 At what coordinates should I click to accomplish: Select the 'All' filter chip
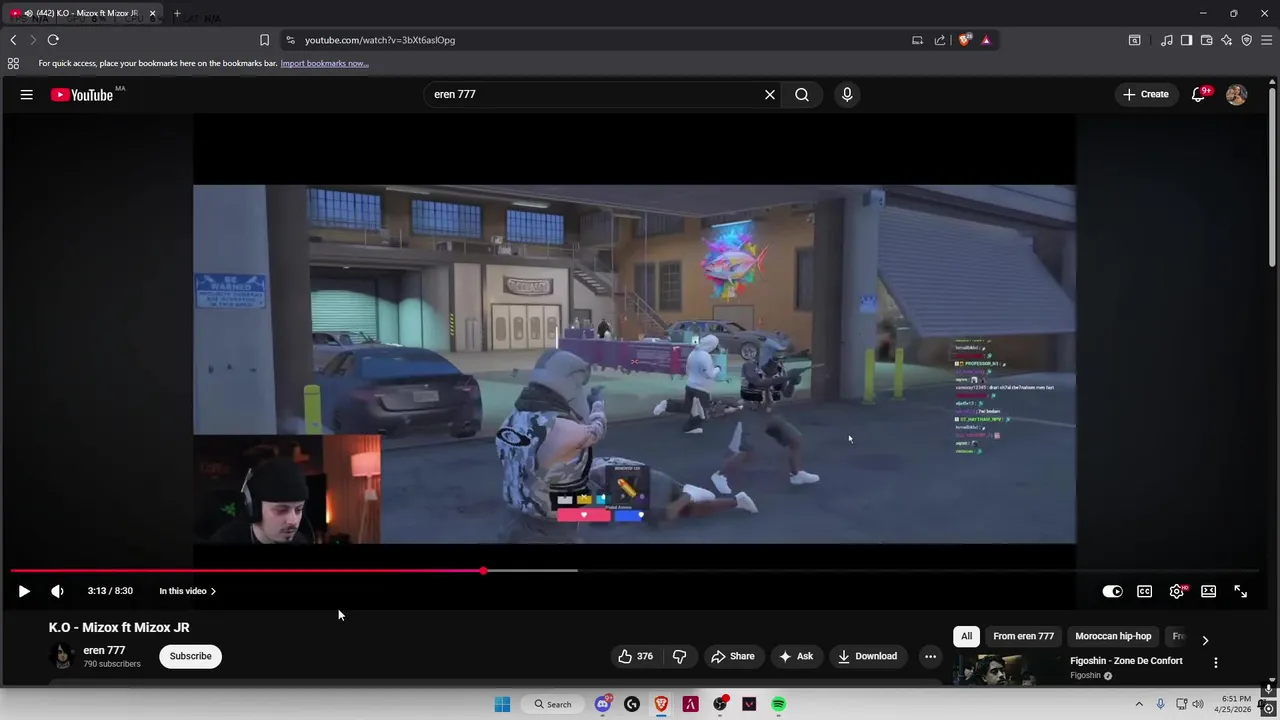(966, 636)
